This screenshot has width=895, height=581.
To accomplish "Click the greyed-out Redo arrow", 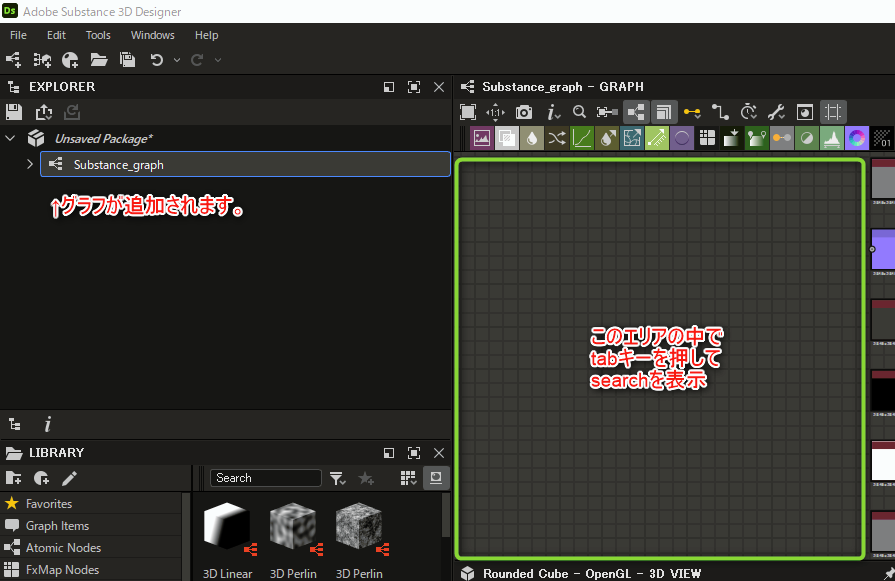I will pos(197,59).
